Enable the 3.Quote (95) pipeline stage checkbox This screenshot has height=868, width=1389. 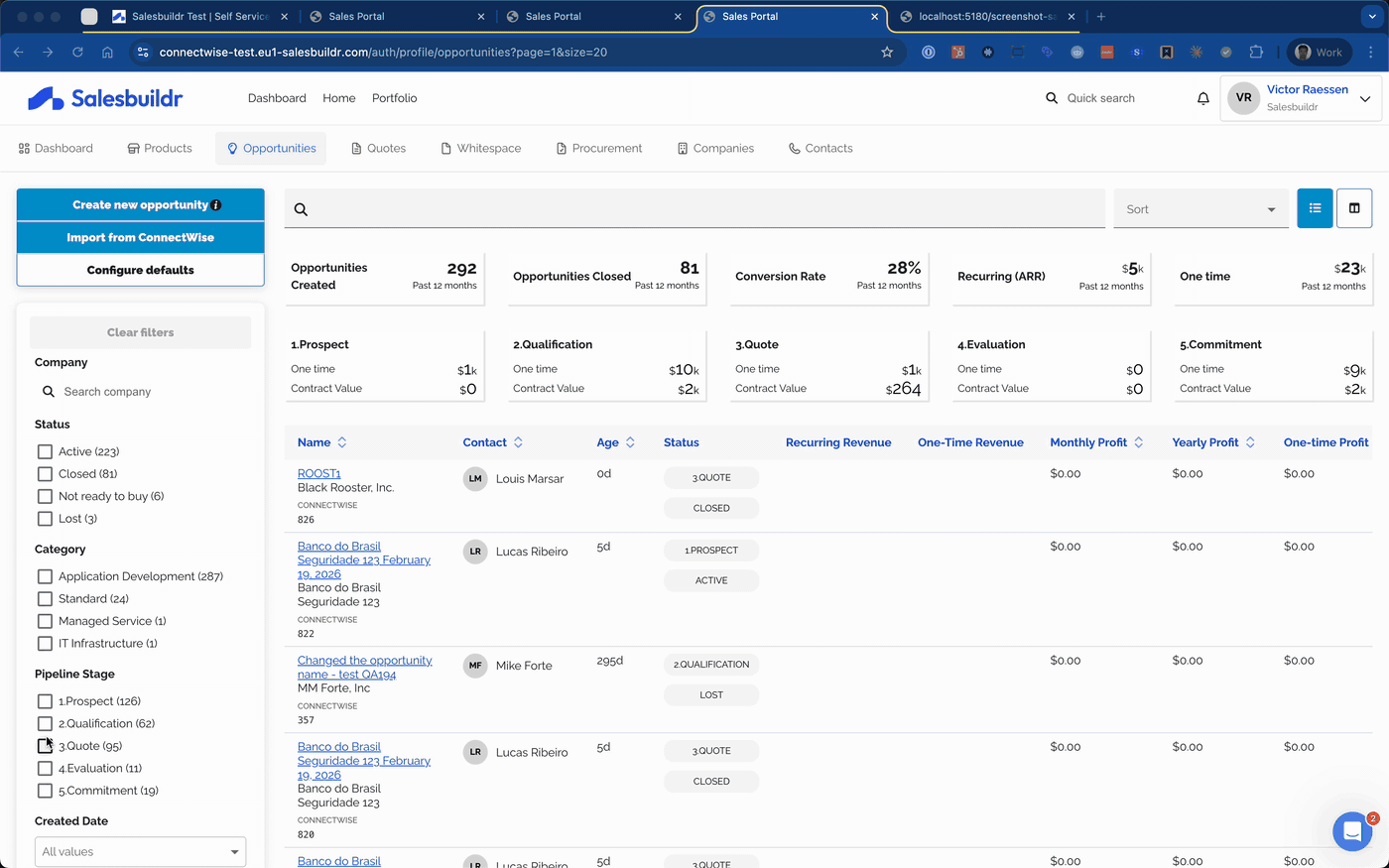pyautogui.click(x=45, y=746)
